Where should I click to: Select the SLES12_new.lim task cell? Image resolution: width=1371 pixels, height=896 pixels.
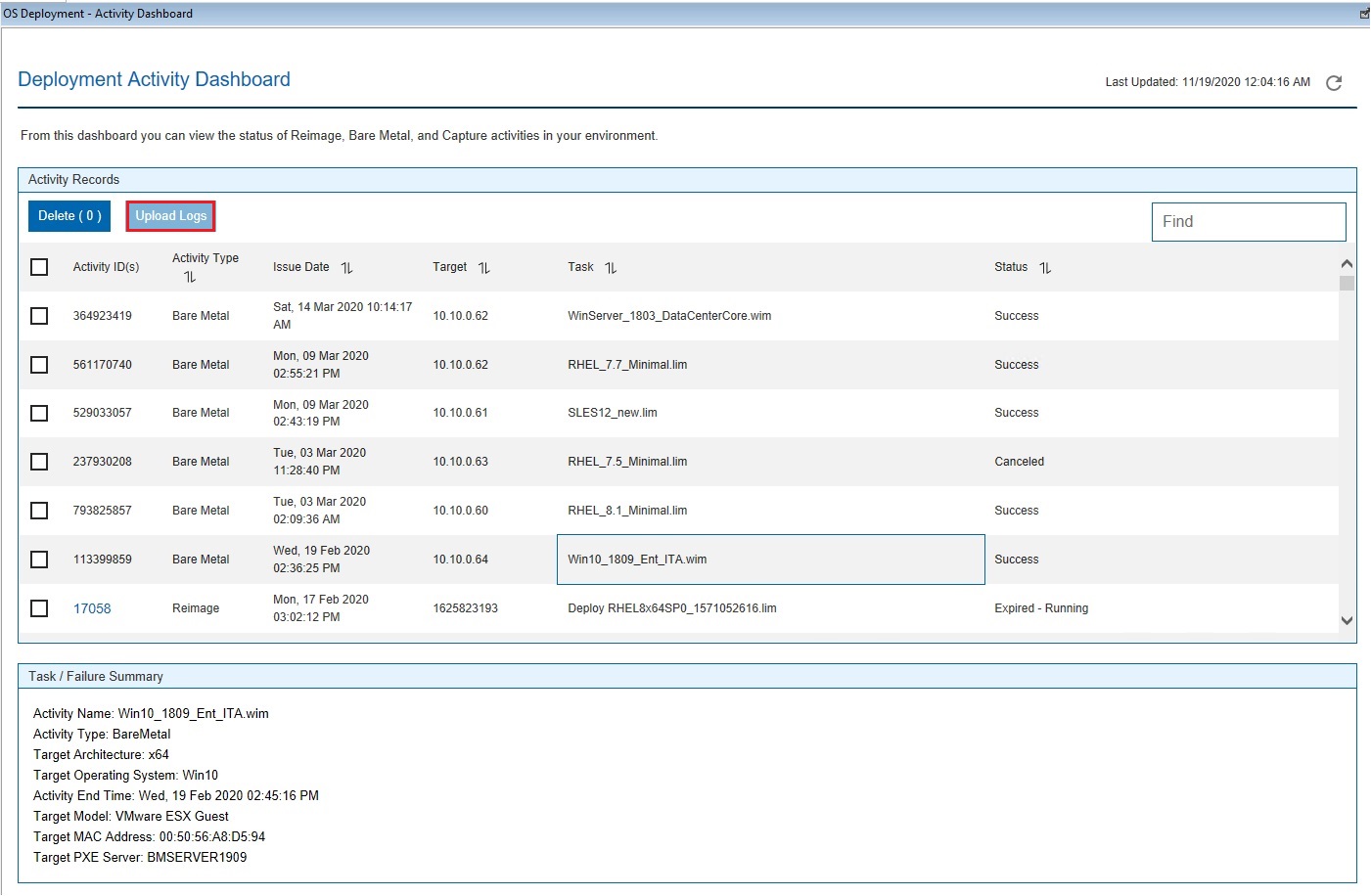[x=613, y=413]
